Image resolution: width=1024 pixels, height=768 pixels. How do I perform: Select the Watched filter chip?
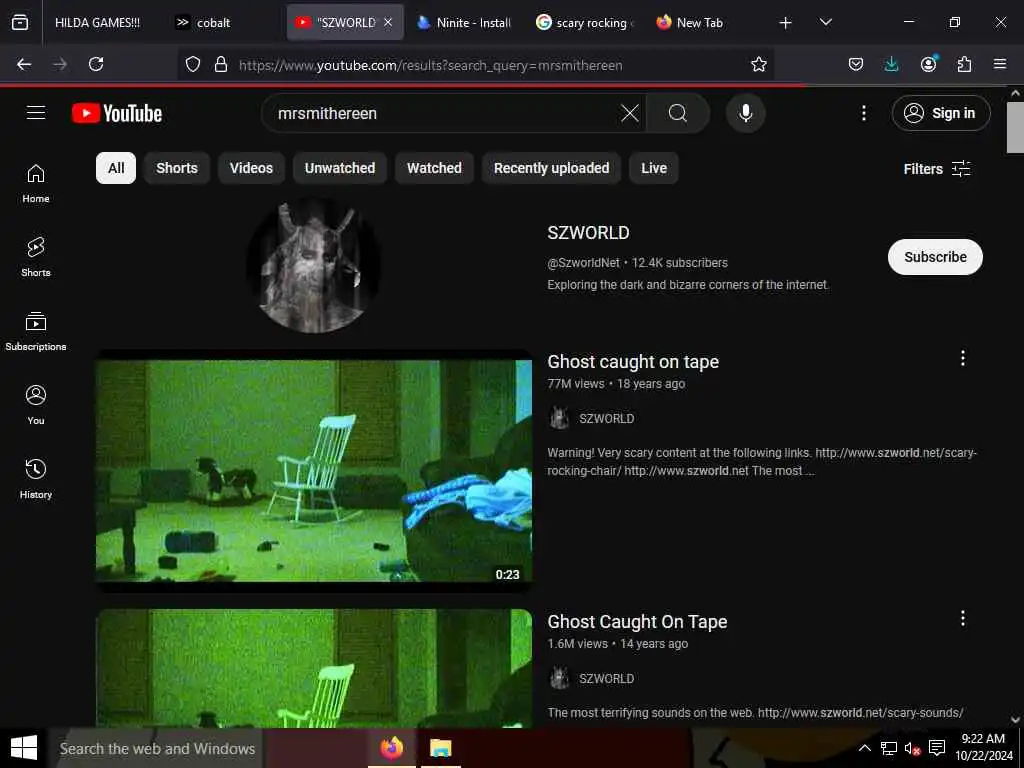point(434,168)
